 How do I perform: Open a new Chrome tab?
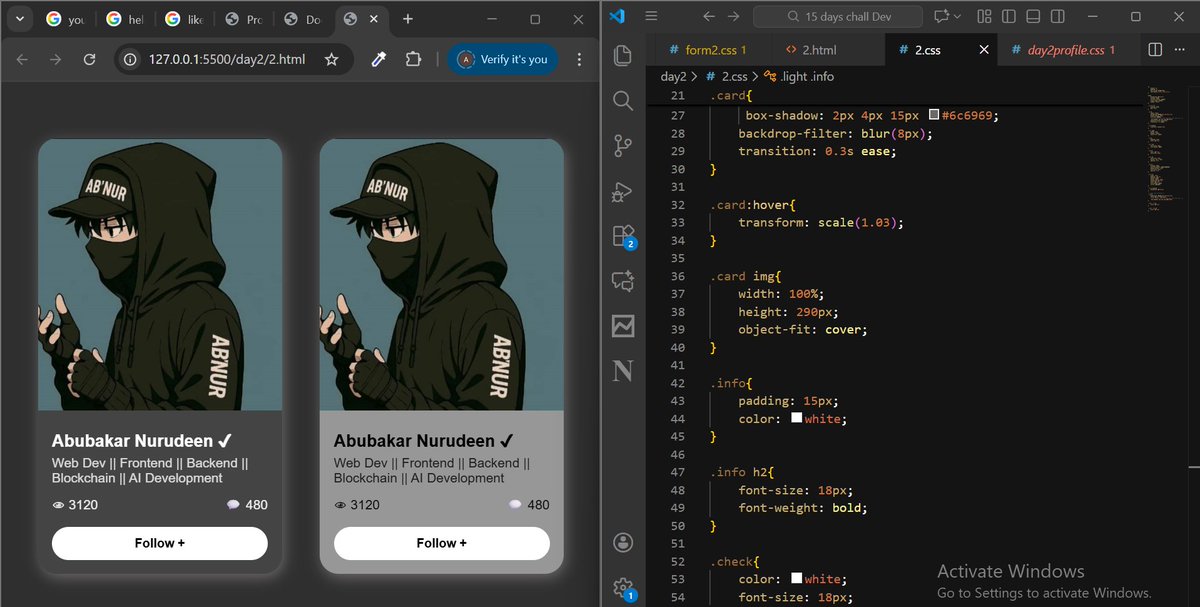(x=408, y=19)
